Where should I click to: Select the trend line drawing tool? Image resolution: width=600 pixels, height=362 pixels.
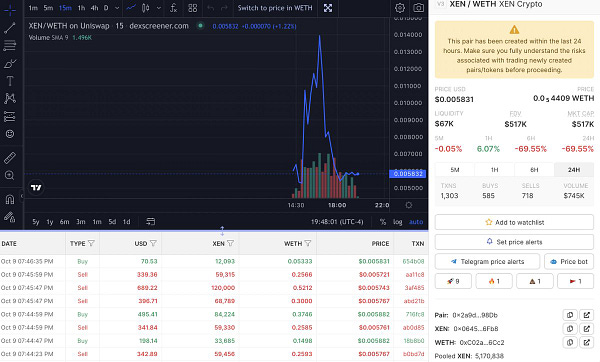(10, 28)
